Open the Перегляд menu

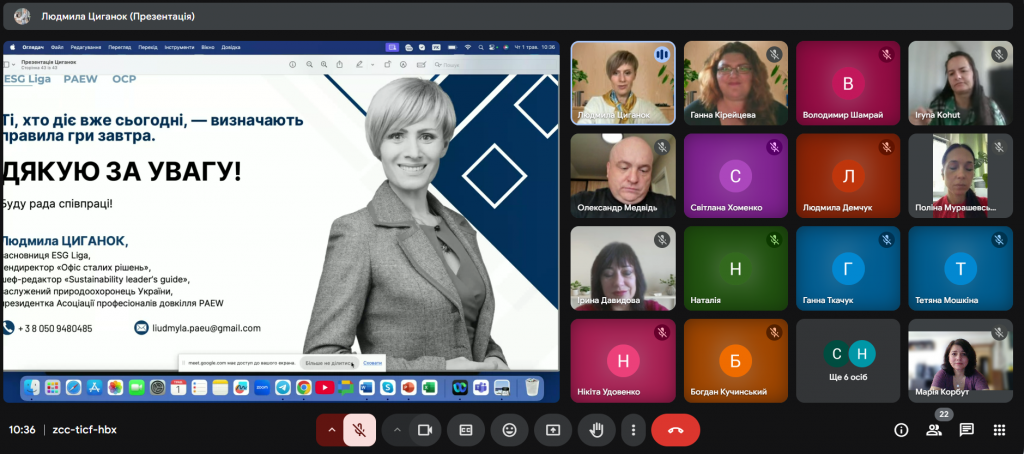pos(120,47)
